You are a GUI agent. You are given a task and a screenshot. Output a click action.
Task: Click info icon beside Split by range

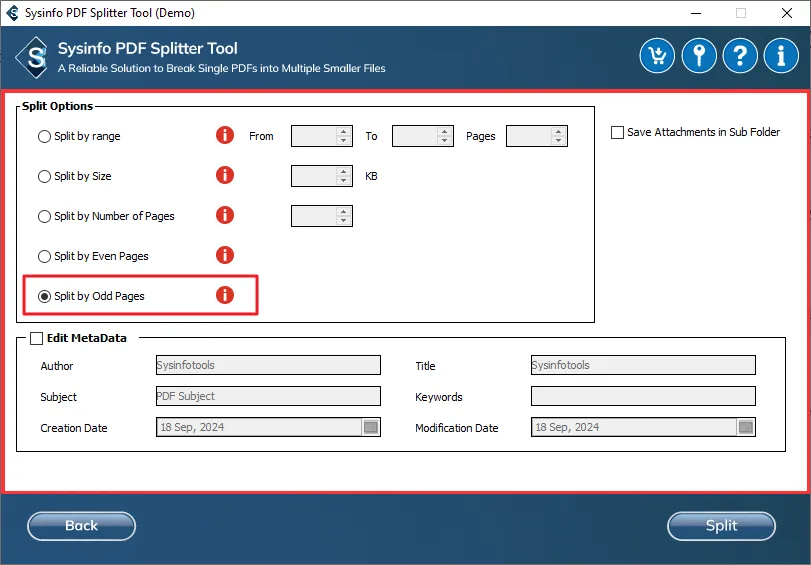pyautogui.click(x=225, y=135)
